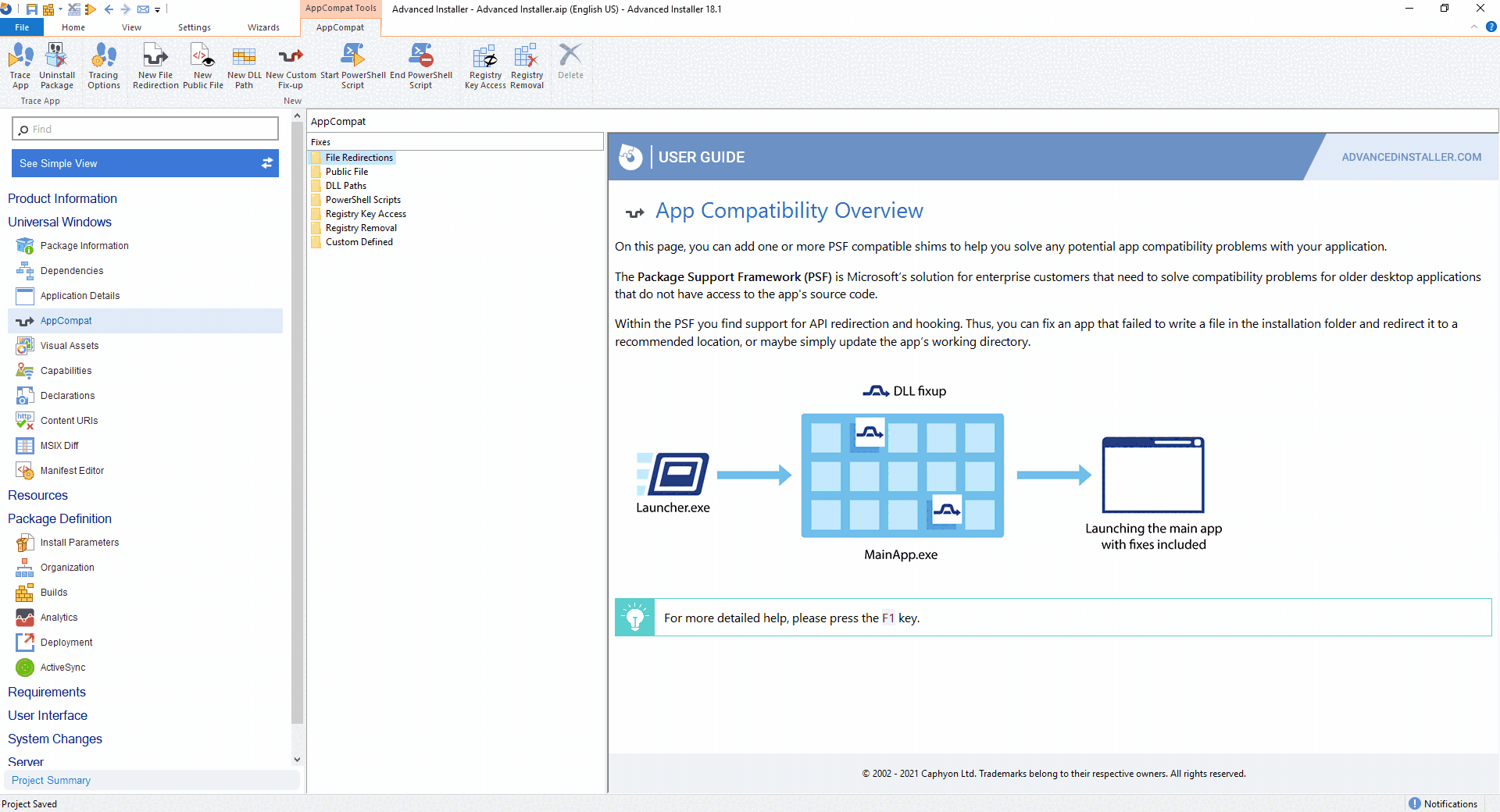This screenshot has width=1500, height=812.
Task: Open the Manifest Editor page
Action: pos(72,470)
